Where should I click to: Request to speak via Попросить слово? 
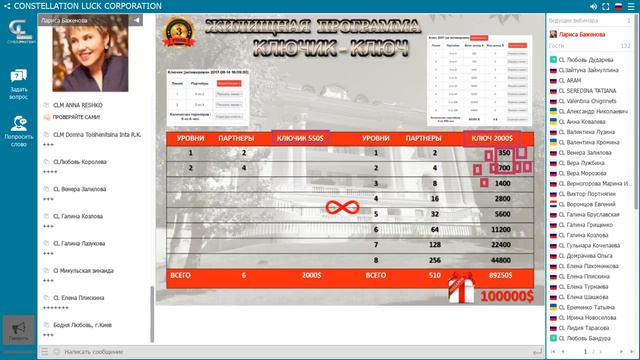18,131
